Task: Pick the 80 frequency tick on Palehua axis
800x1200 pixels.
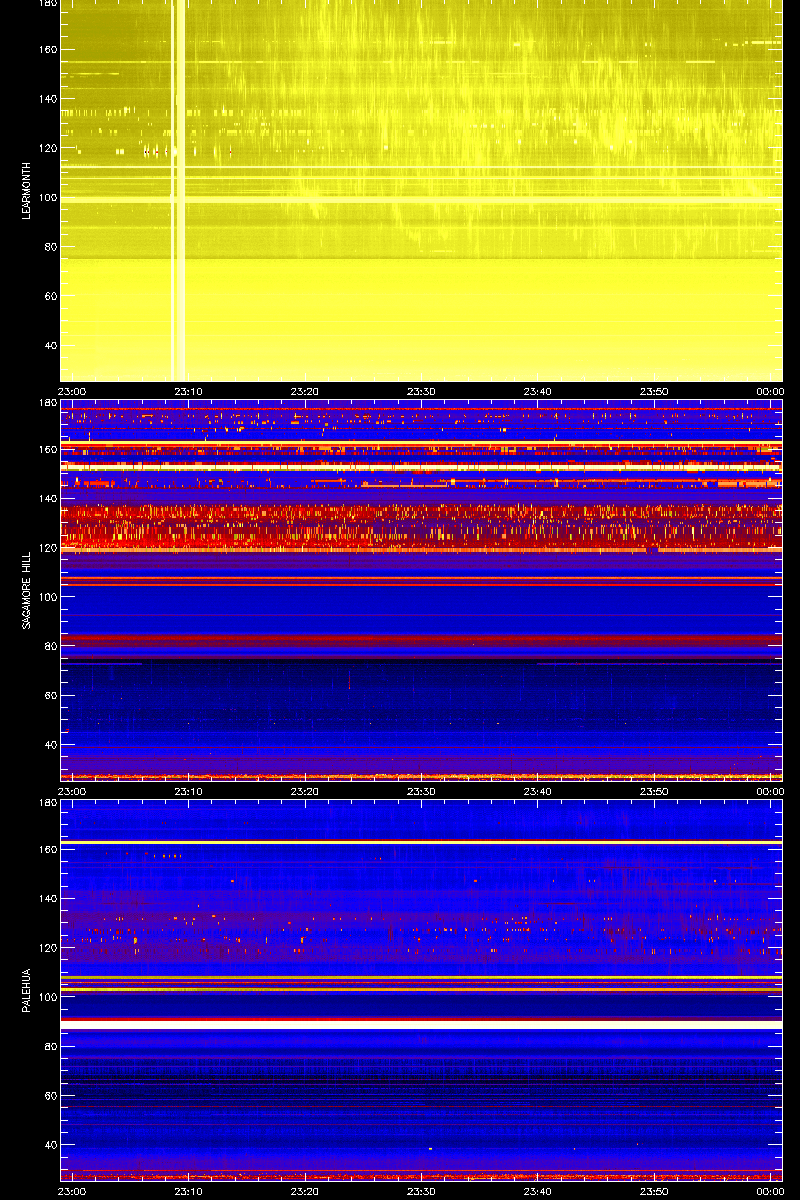Action: point(50,1047)
